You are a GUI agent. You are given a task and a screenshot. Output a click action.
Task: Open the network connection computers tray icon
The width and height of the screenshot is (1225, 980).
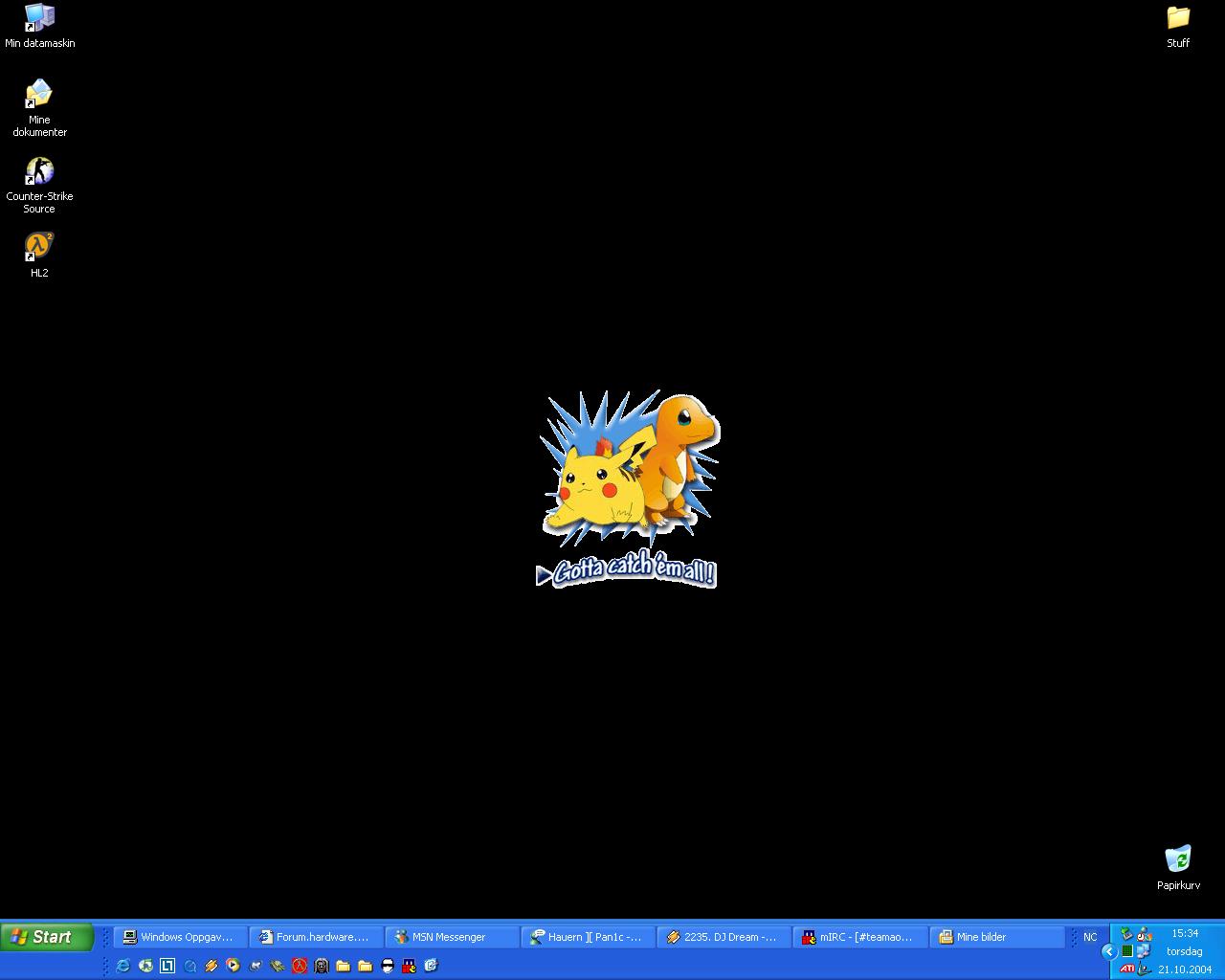pyautogui.click(x=1144, y=951)
